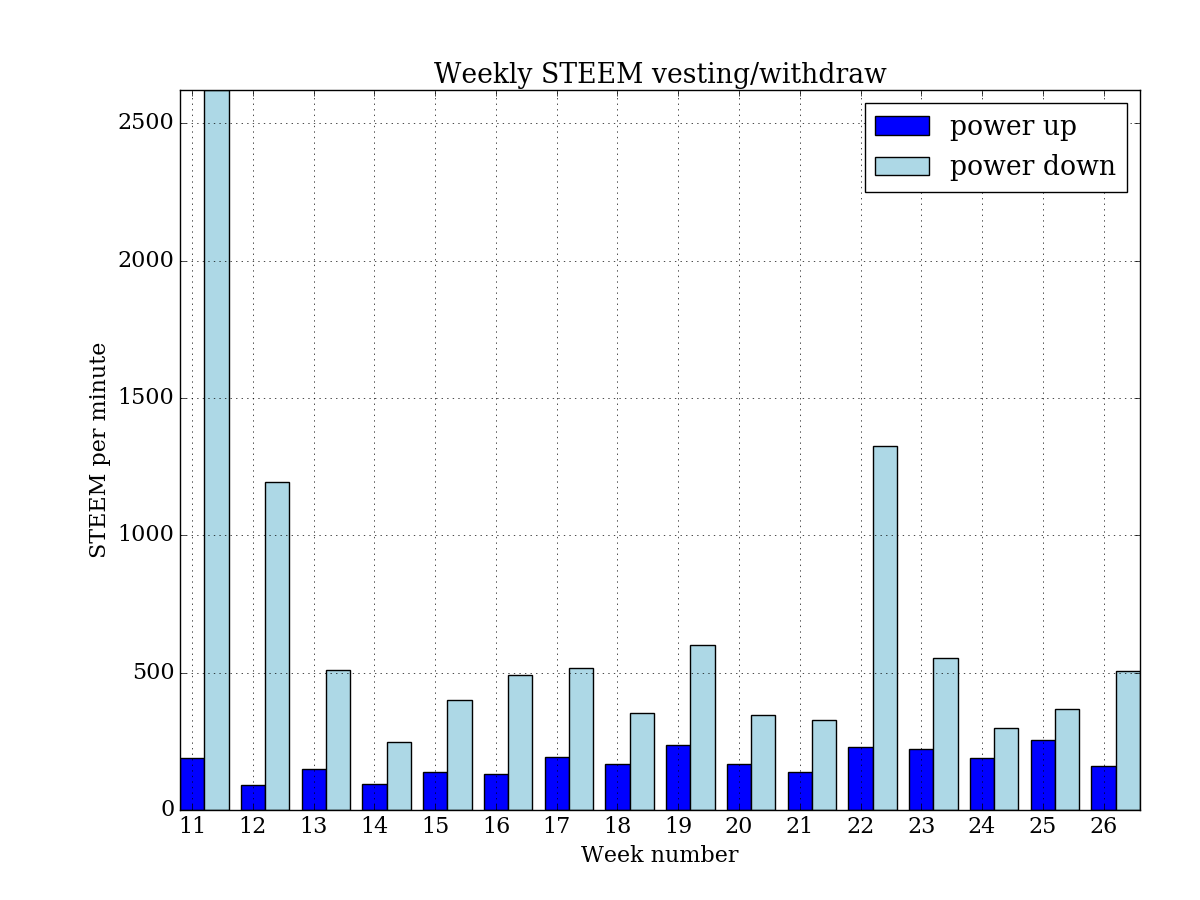Click the week 14 power up bar

374,797
